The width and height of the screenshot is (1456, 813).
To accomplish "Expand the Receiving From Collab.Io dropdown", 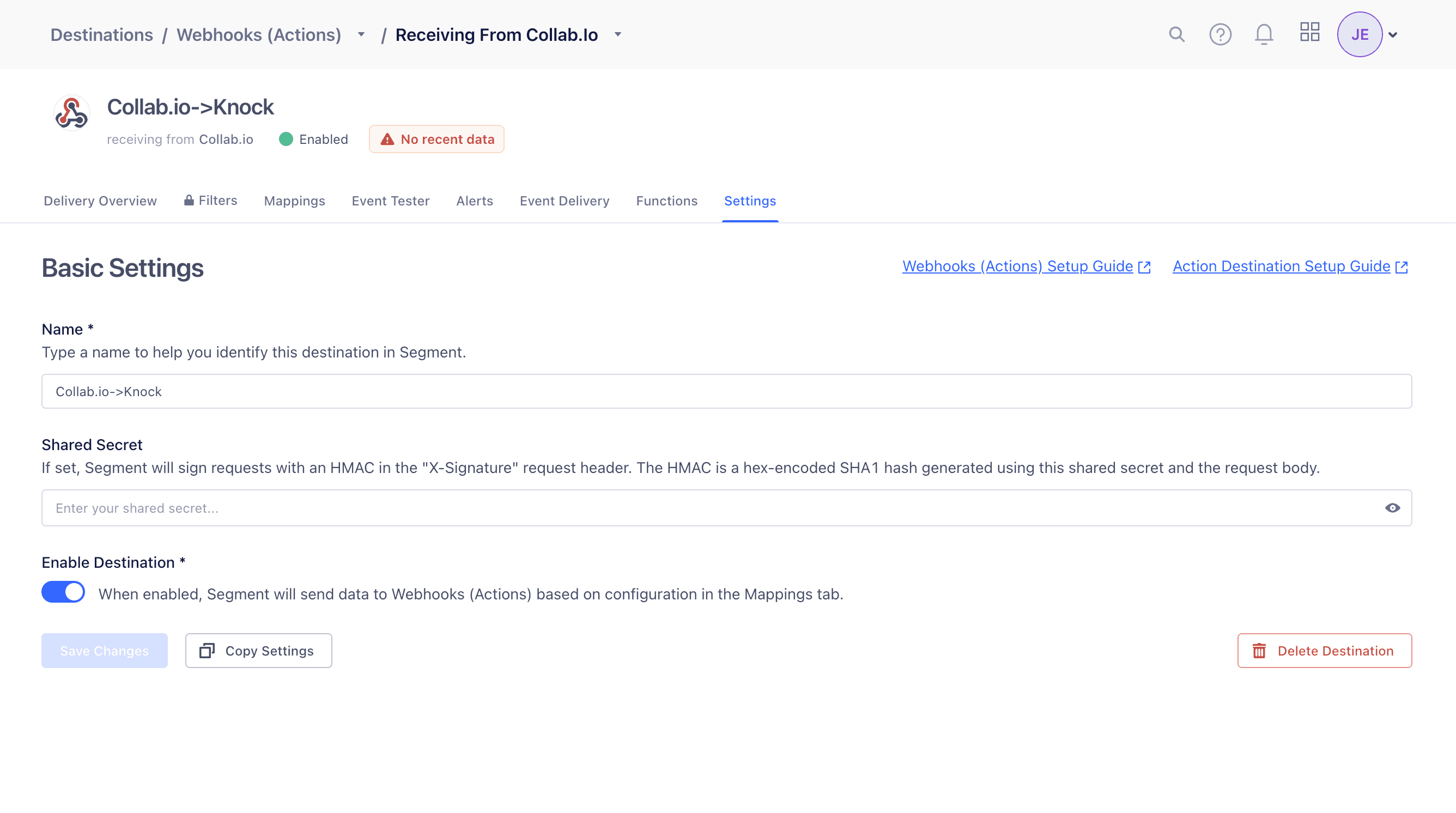I will (617, 34).
